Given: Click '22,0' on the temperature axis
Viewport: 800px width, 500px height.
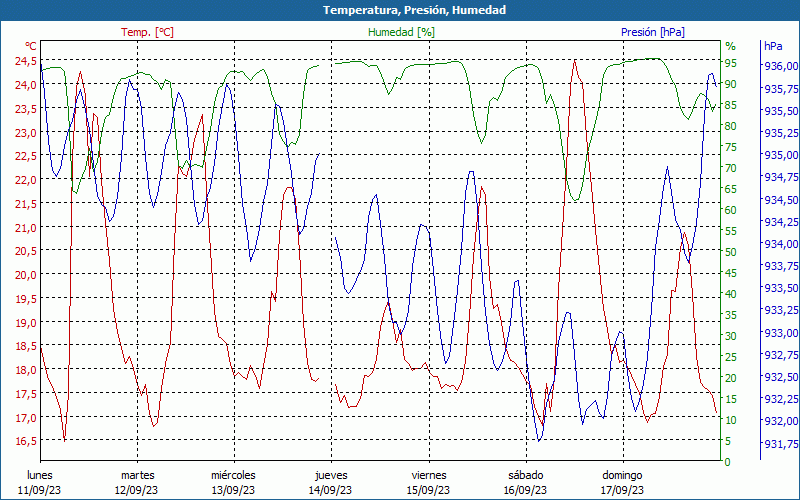Looking at the screenshot, I should click(26, 180).
